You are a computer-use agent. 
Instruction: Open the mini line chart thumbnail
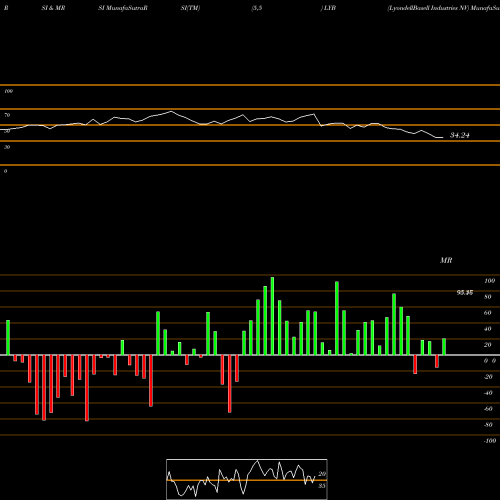click(x=247, y=479)
